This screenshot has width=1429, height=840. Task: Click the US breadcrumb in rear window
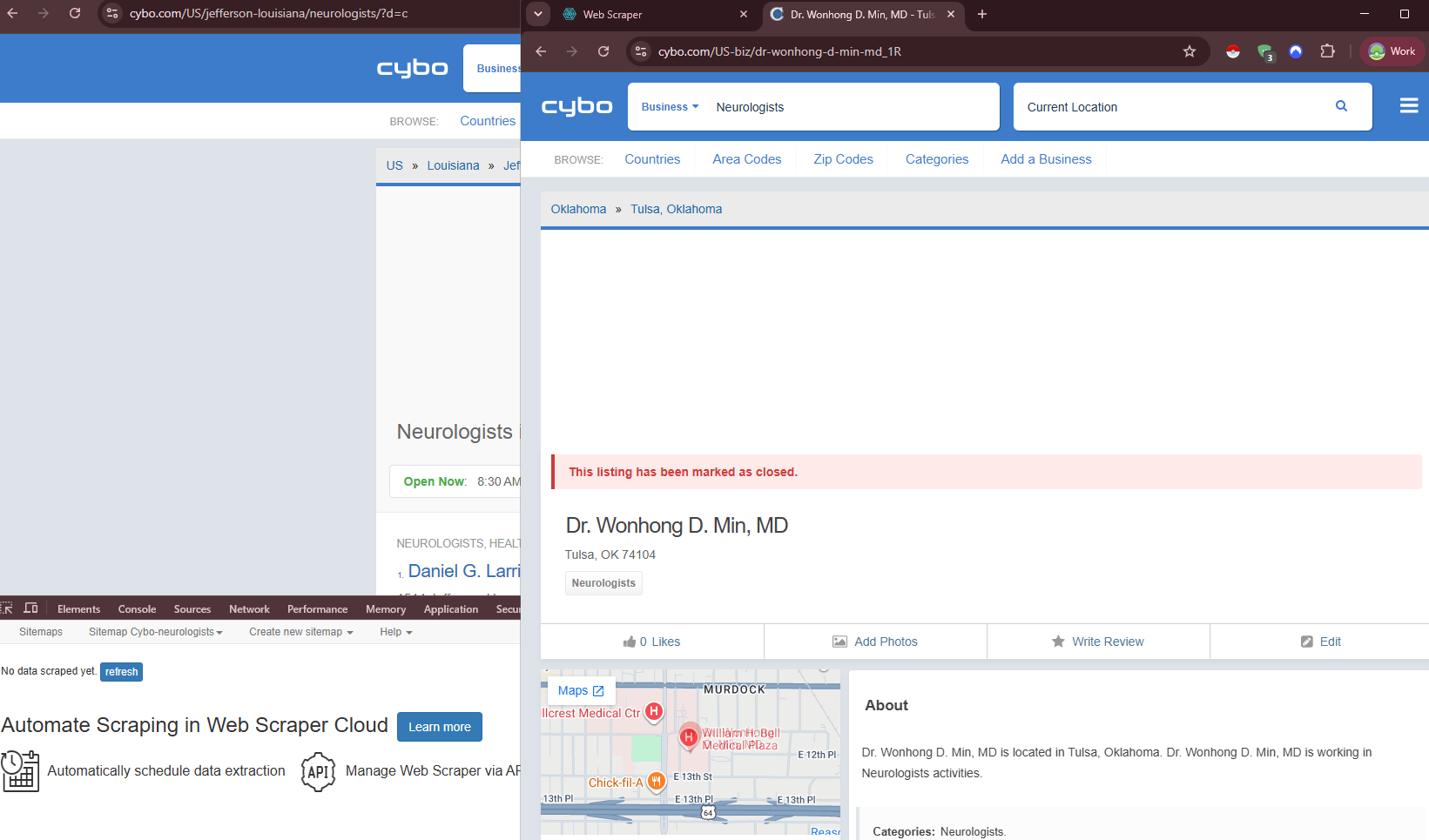[394, 165]
